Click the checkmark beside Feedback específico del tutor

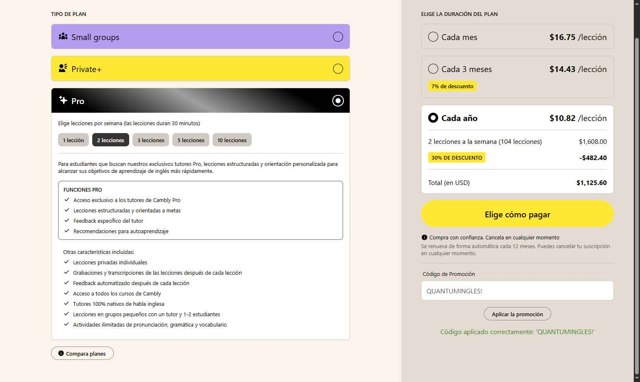(67, 220)
